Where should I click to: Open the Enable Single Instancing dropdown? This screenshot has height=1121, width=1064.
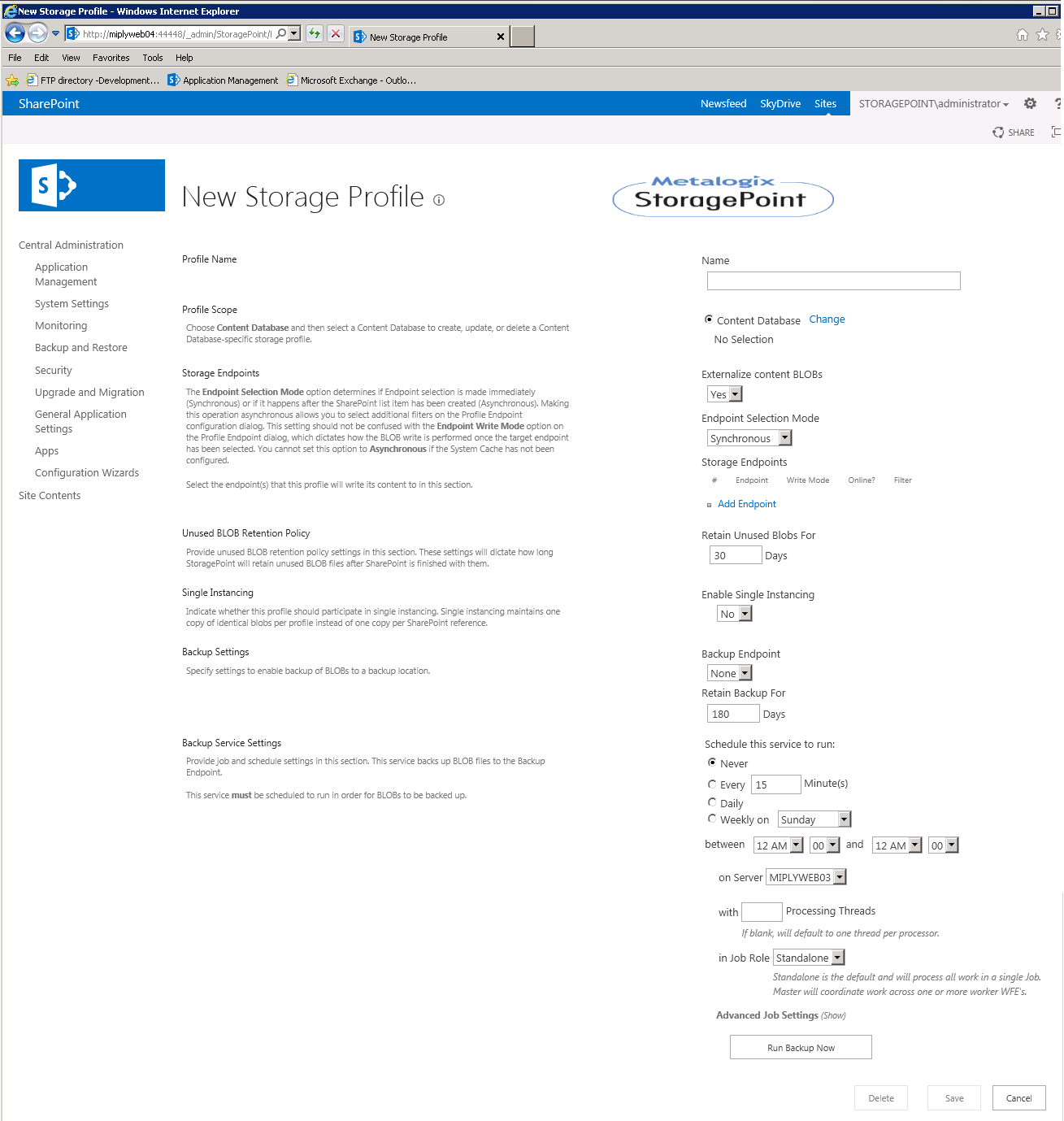[735, 614]
